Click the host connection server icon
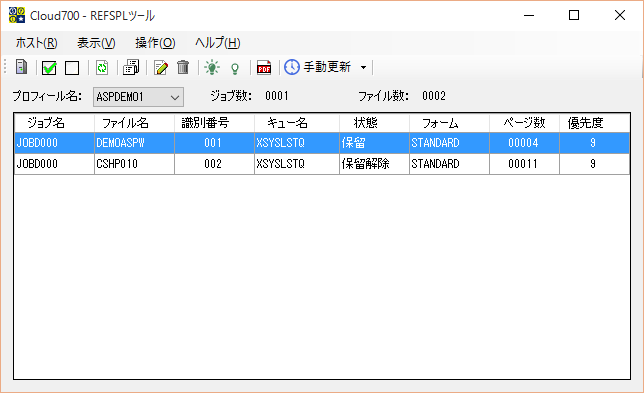Image resolution: width=644 pixels, height=393 pixels. pos(21,67)
